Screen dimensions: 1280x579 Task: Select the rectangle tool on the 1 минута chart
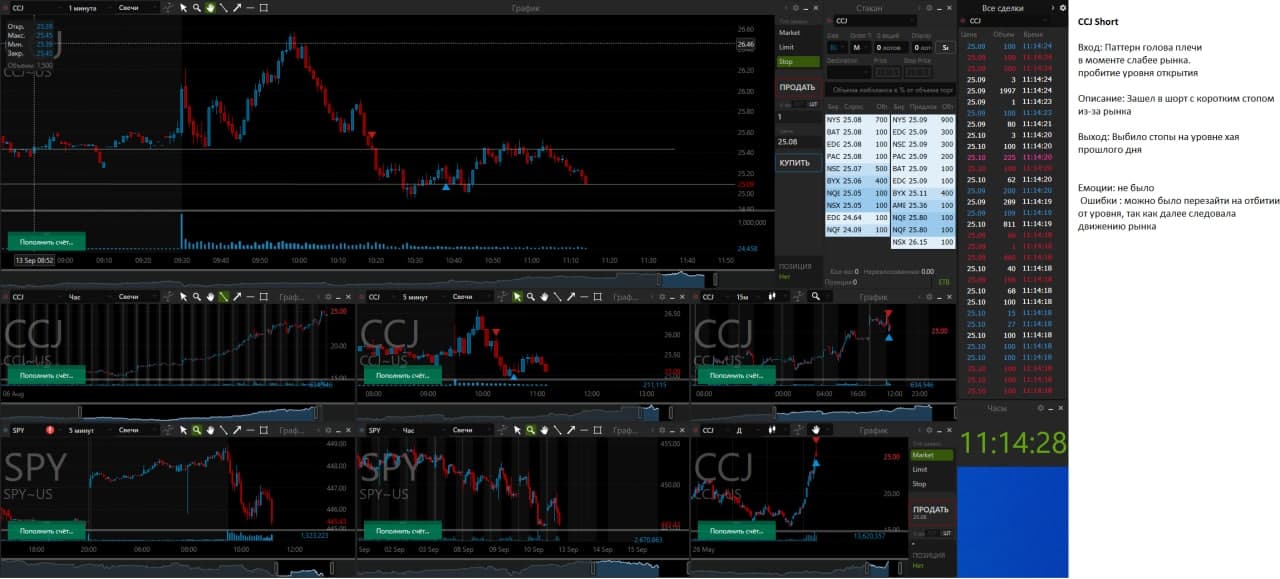point(263,7)
